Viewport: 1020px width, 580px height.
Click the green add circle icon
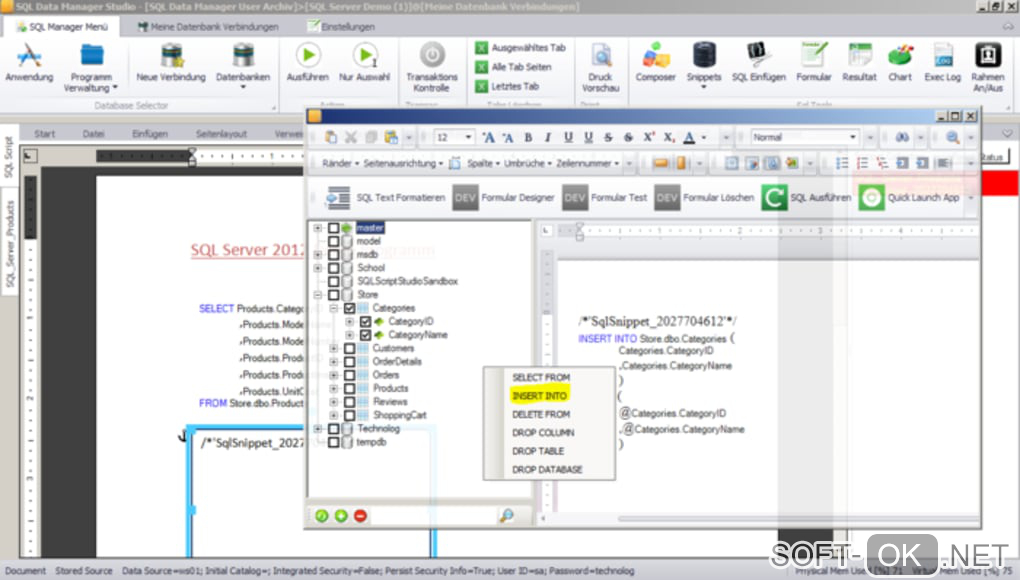(x=341, y=516)
